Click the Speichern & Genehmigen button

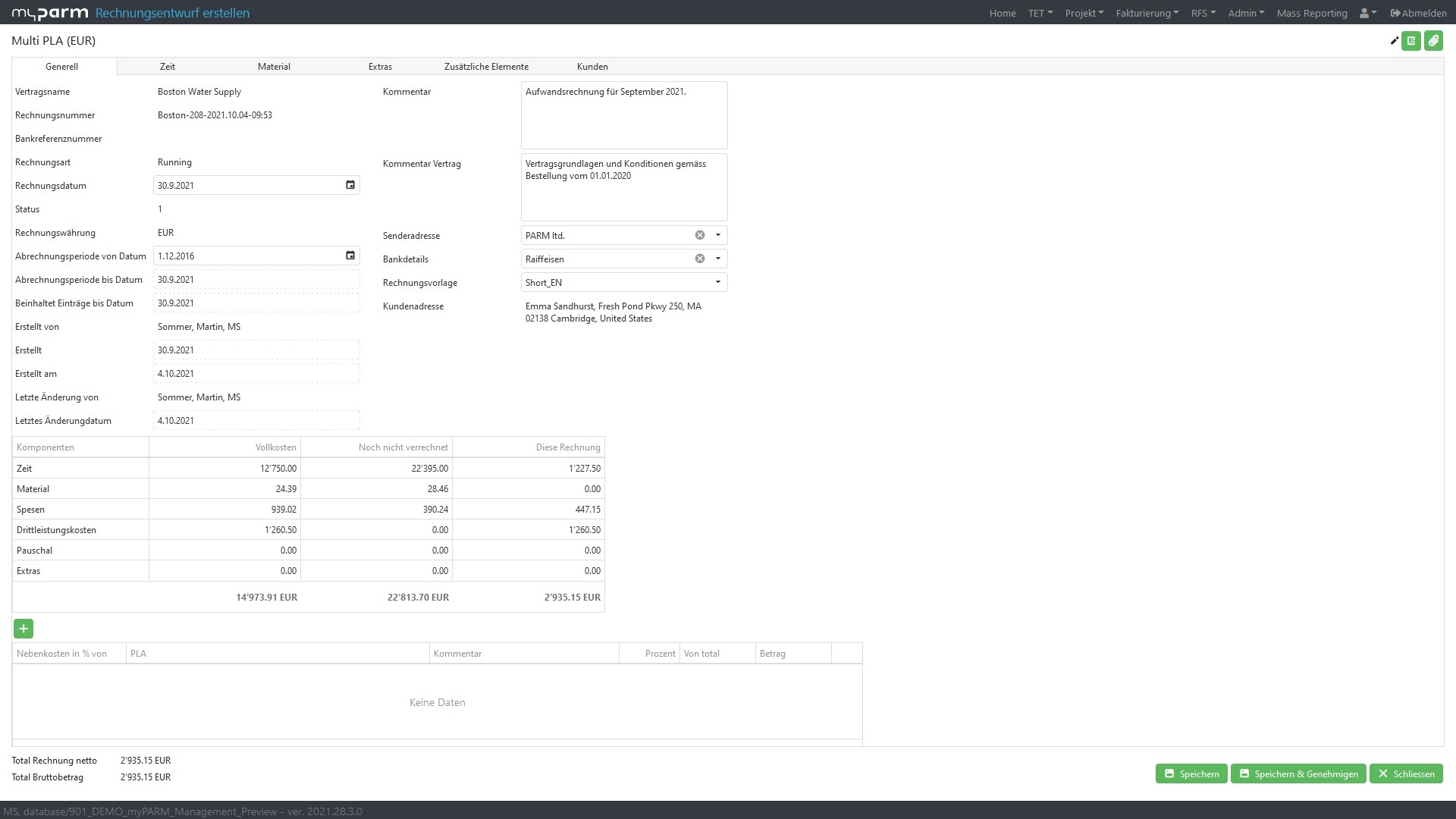[x=1298, y=773]
